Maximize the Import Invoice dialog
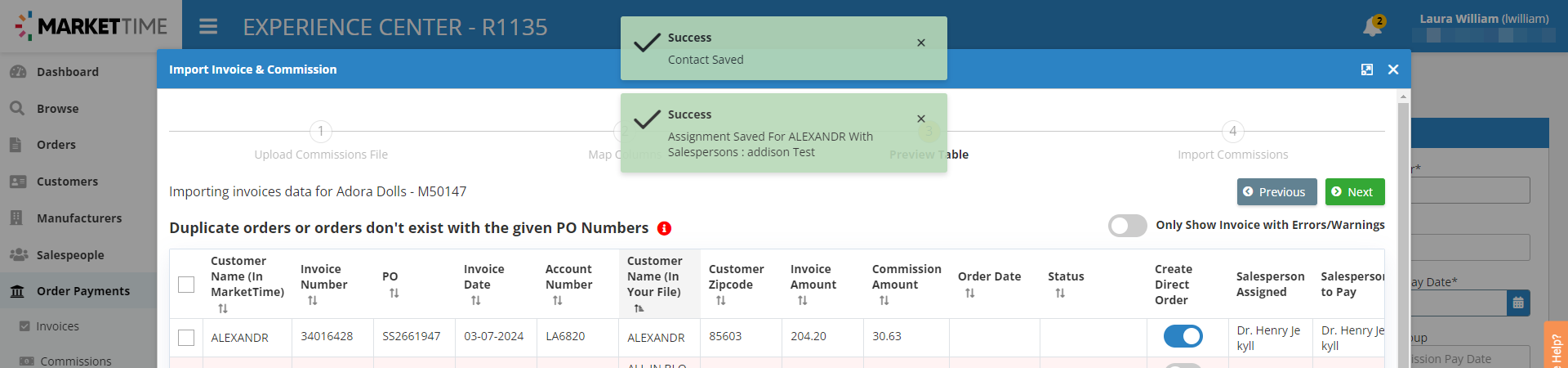 (1367, 70)
